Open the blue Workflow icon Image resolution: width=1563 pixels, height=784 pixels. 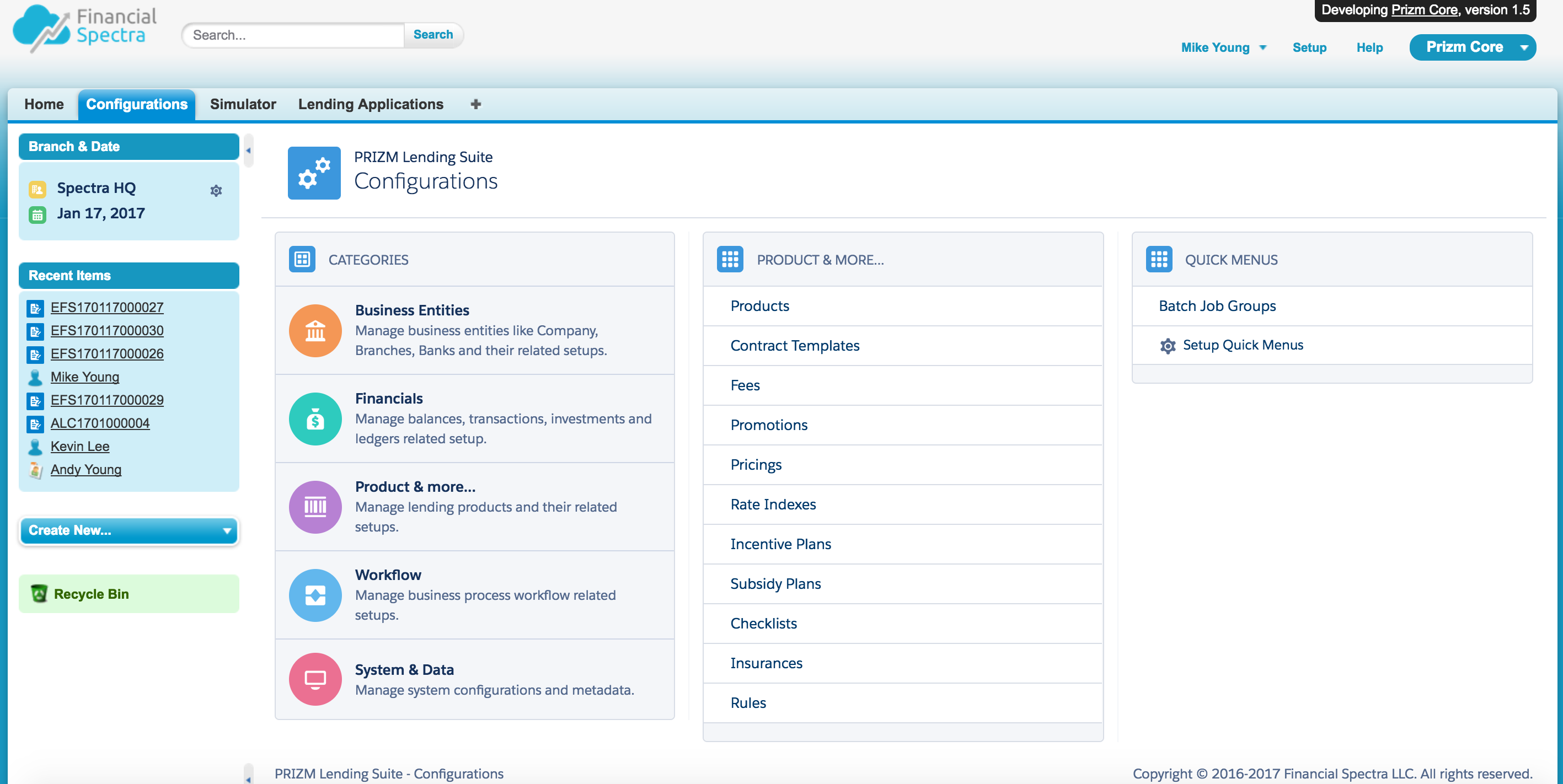click(315, 595)
